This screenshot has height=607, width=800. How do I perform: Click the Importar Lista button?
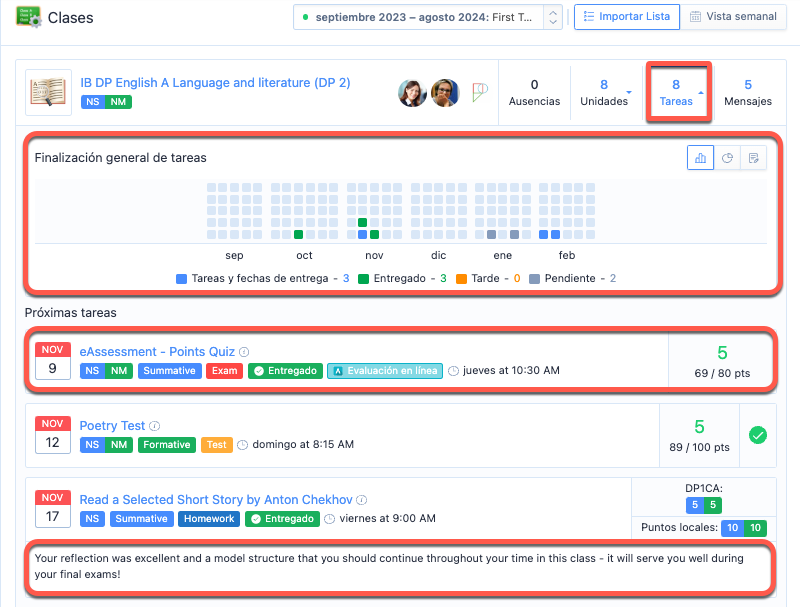coord(627,17)
